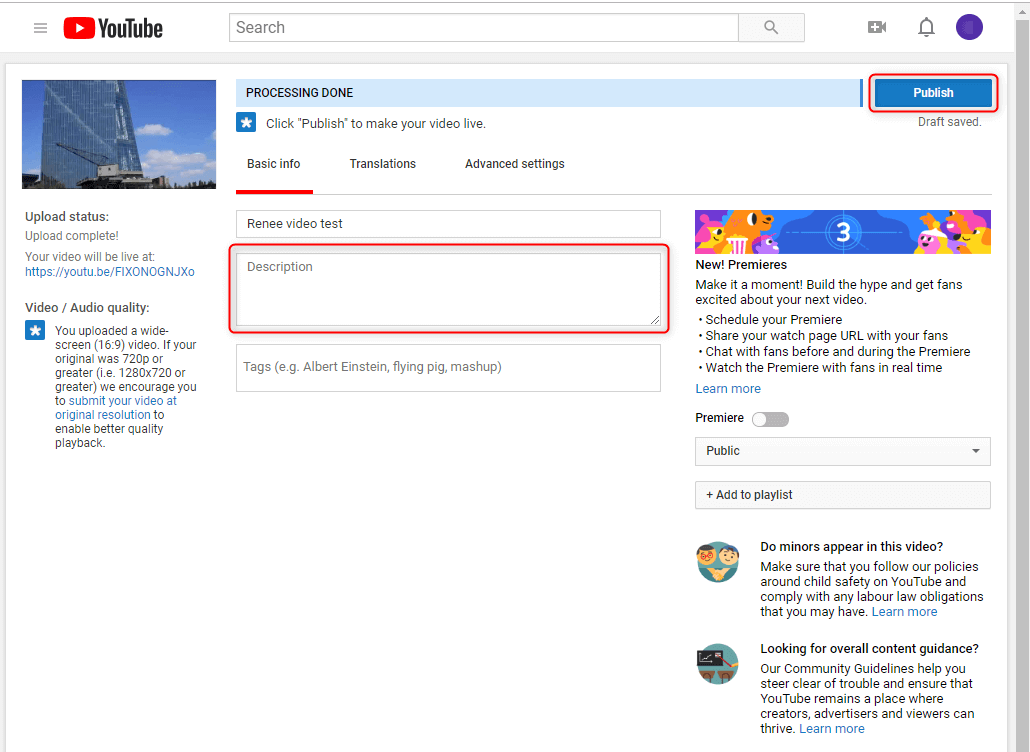Switch to the Translations tab
The image size is (1030, 752).
click(x=382, y=164)
